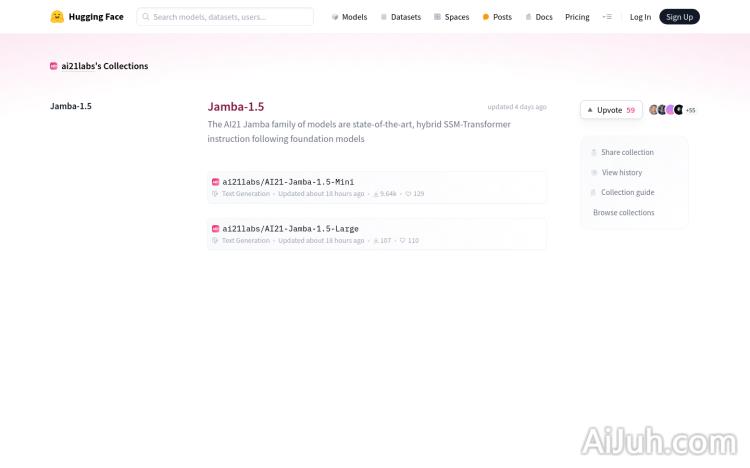This screenshot has height=468, width=750.
Task: Open the Models menu item
Action: tap(349, 17)
